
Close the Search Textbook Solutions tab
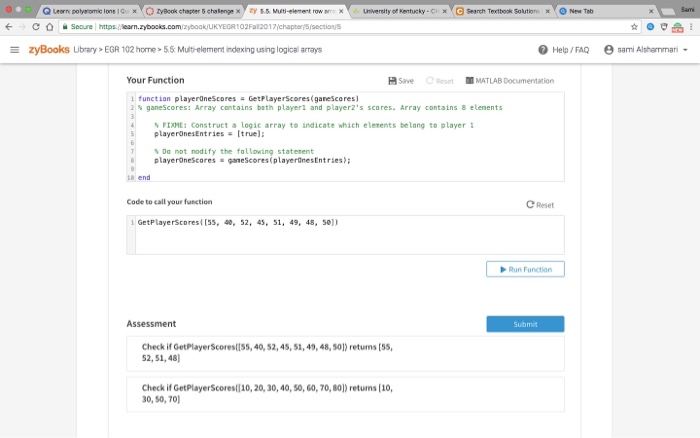[548, 11]
